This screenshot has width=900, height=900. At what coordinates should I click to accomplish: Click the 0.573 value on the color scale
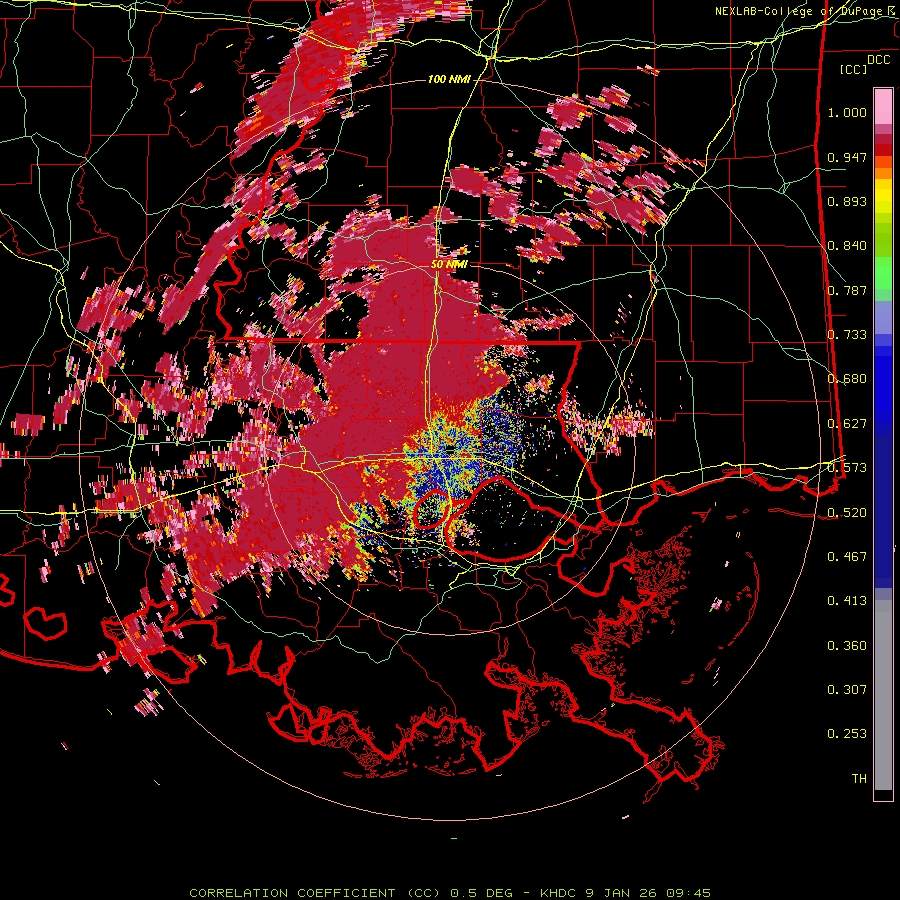tap(847, 468)
